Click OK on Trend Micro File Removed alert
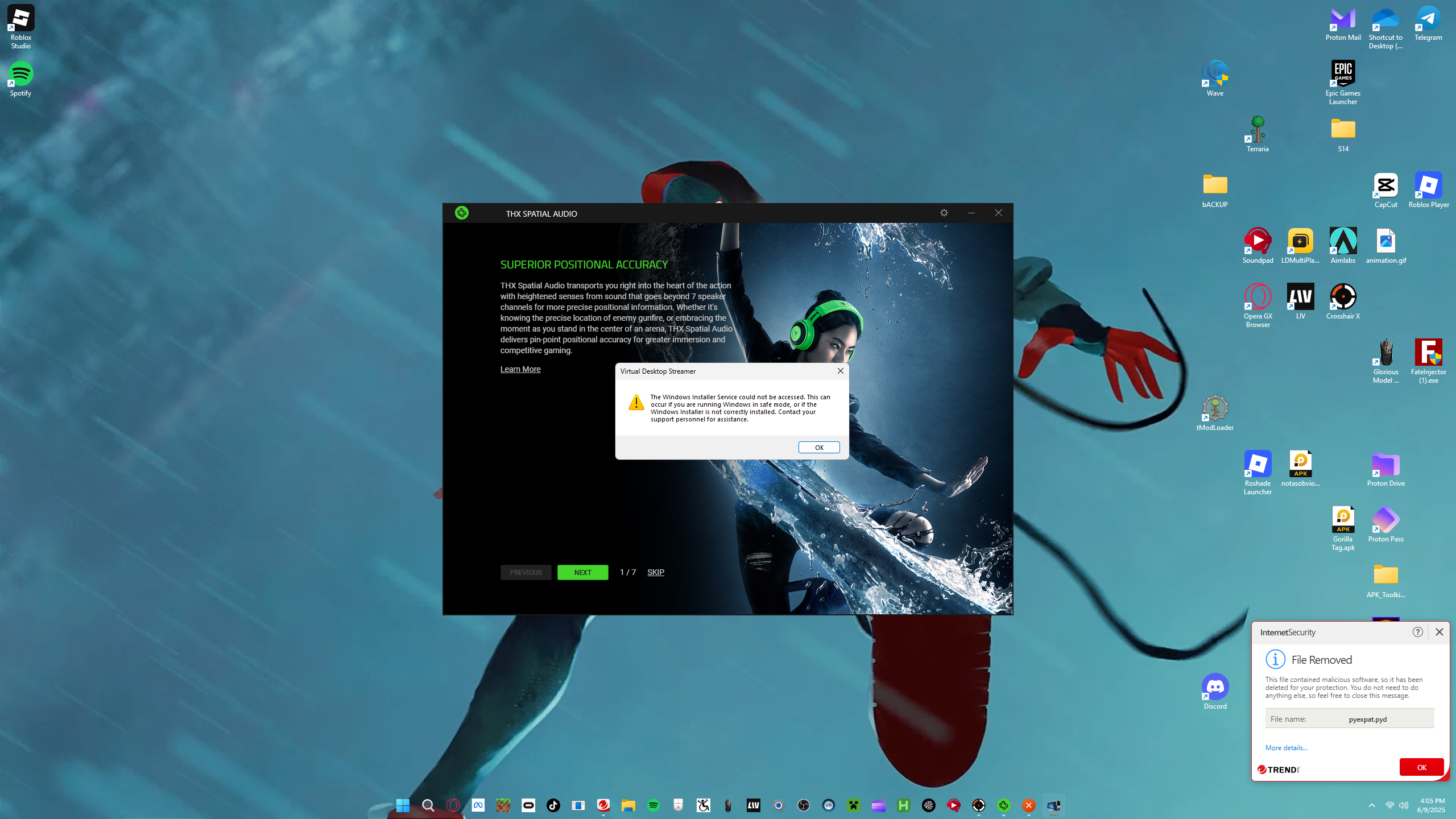Viewport: 1456px width, 819px height. (x=1421, y=767)
